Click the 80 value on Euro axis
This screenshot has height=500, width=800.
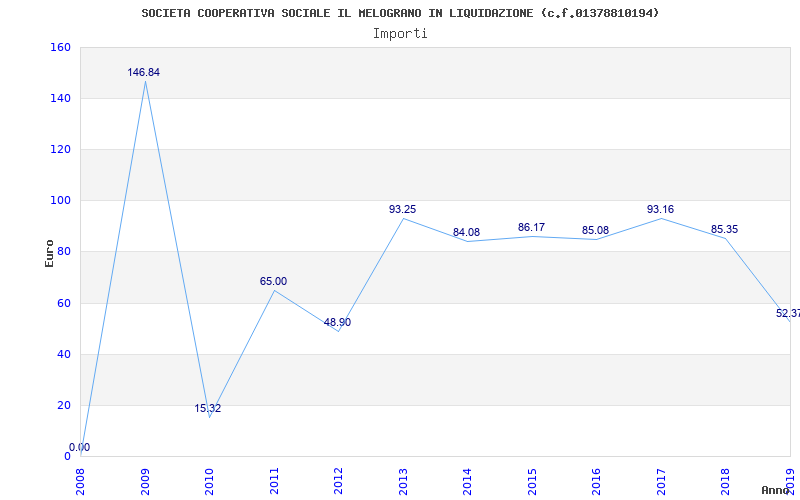click(64, 252)
